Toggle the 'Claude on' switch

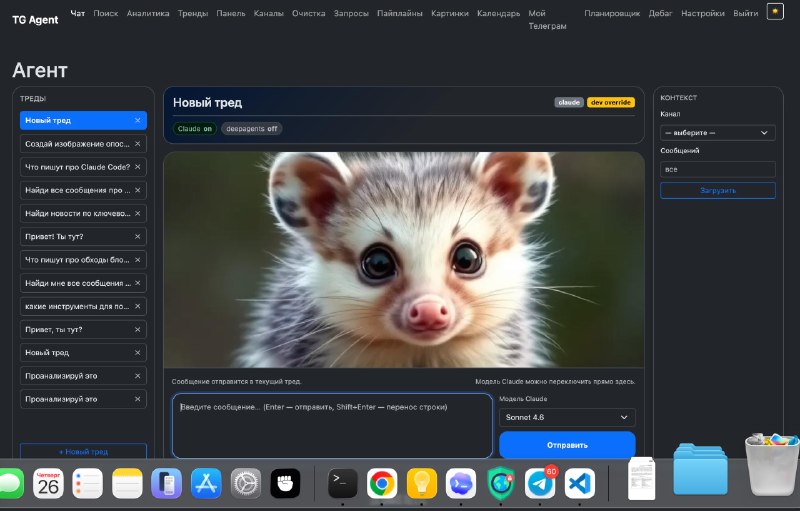tap(194, 129)
